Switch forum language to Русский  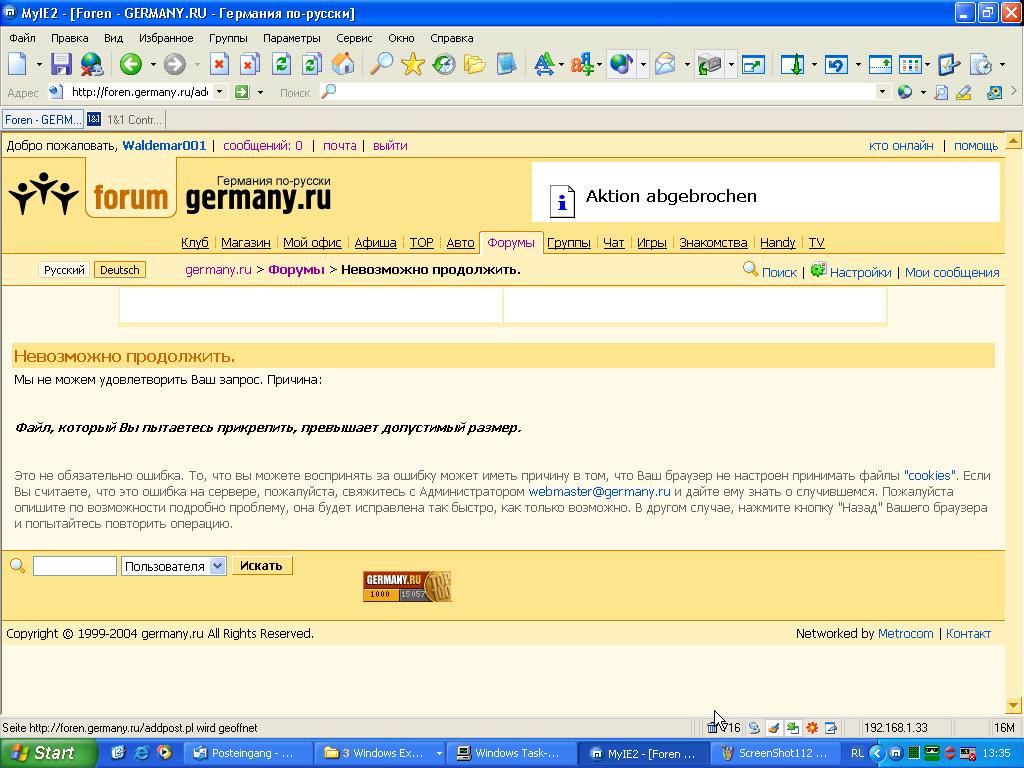pos(64,270)
